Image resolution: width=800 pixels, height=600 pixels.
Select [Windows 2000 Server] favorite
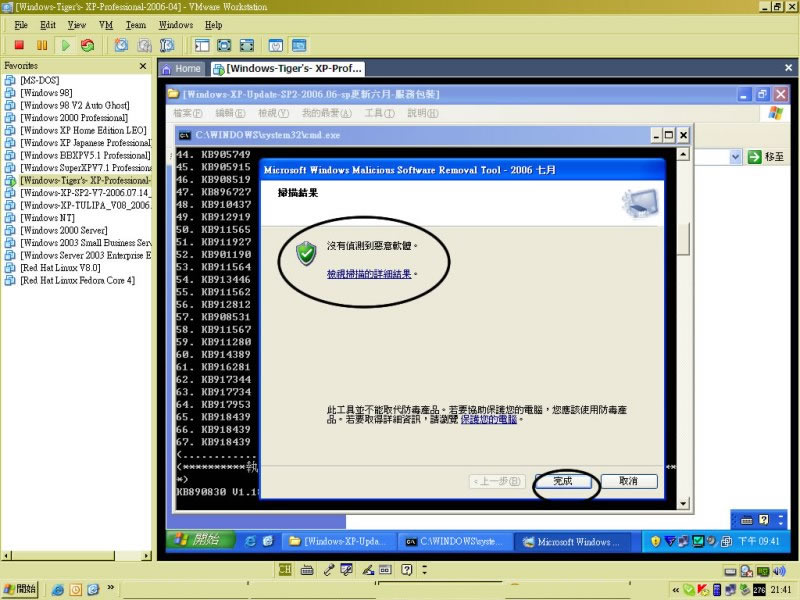(x=64, y=230)
